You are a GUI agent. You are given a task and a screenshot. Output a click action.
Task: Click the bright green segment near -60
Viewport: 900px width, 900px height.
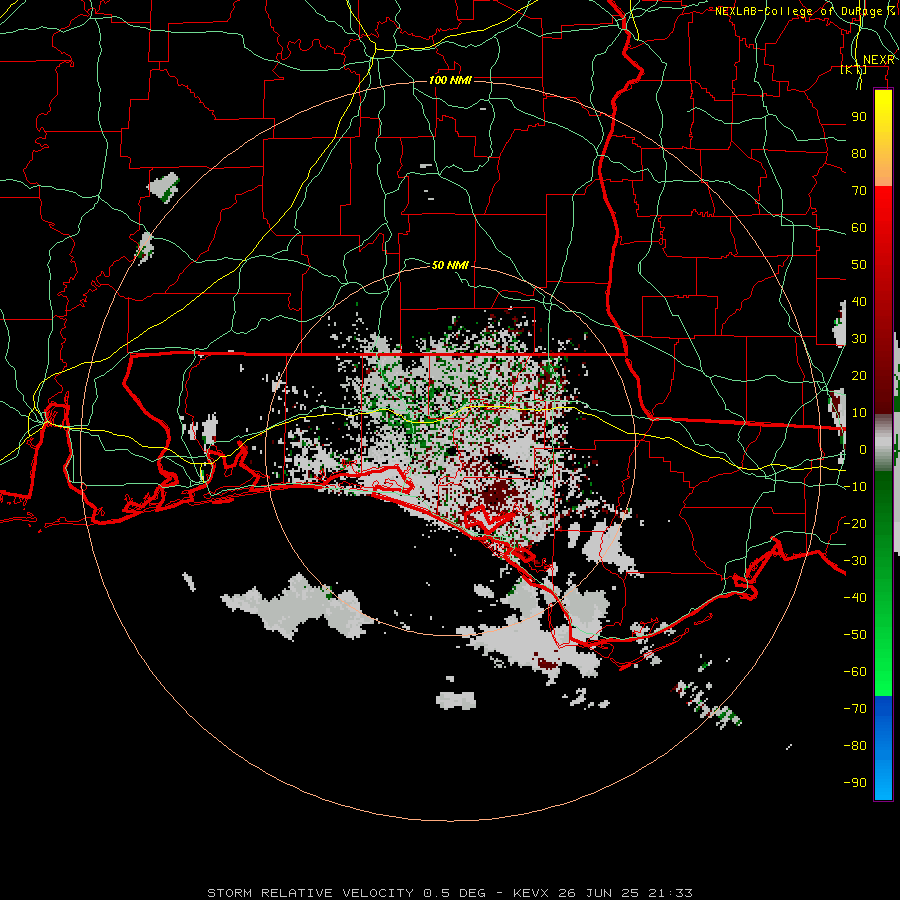point(883,672)
